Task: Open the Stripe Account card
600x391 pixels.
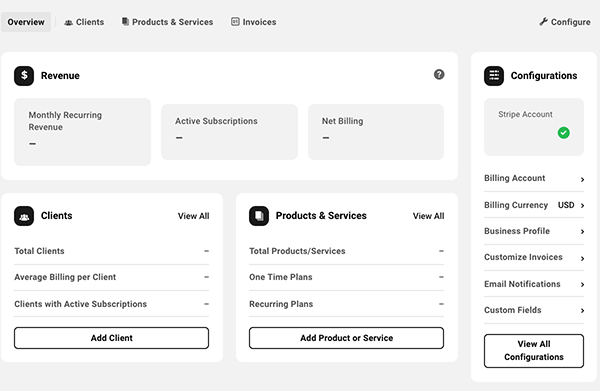Action: click(534, 127)
